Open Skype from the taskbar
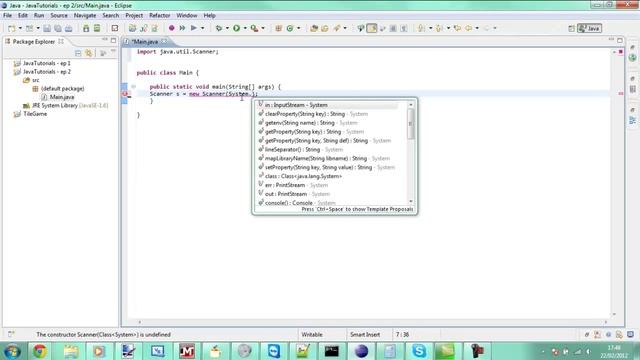 (419, 351)
